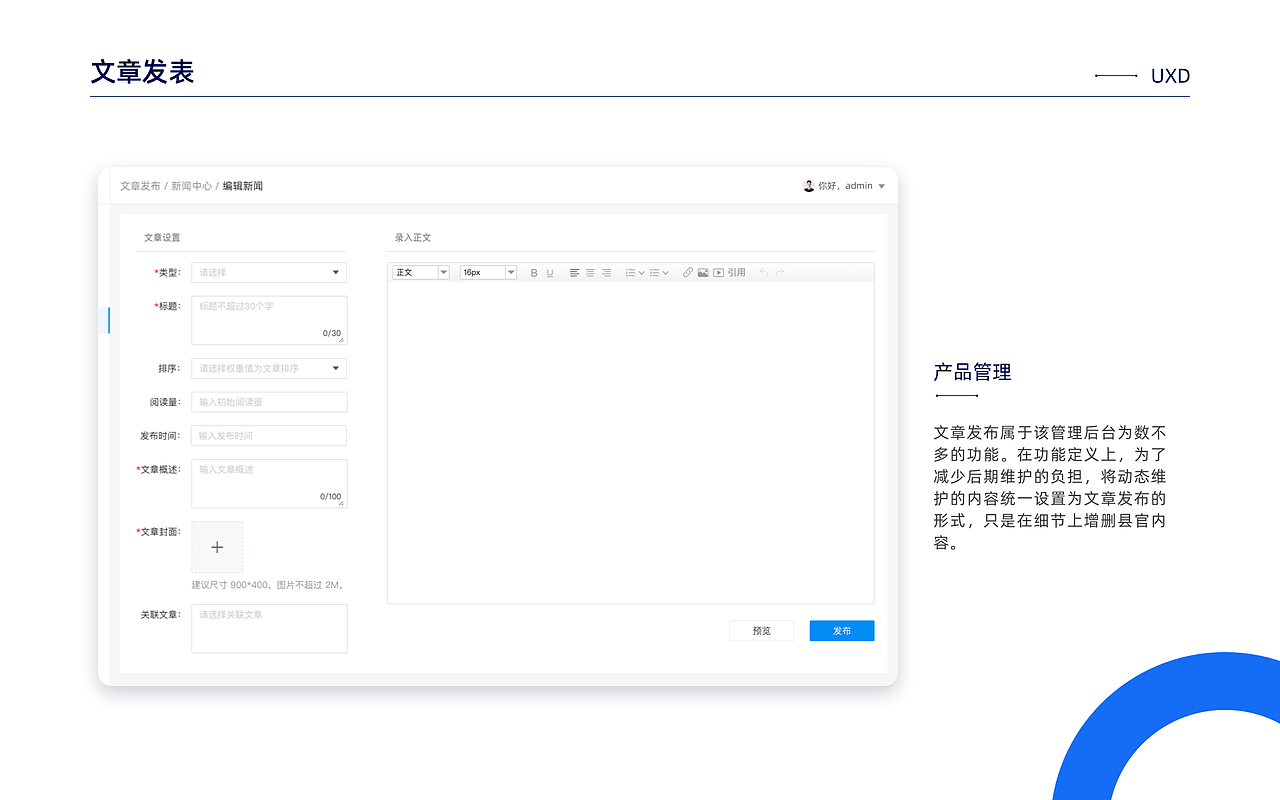The image size is (1280, 800).
Task: Click inside the article body editor
Action: coord(631,442)
